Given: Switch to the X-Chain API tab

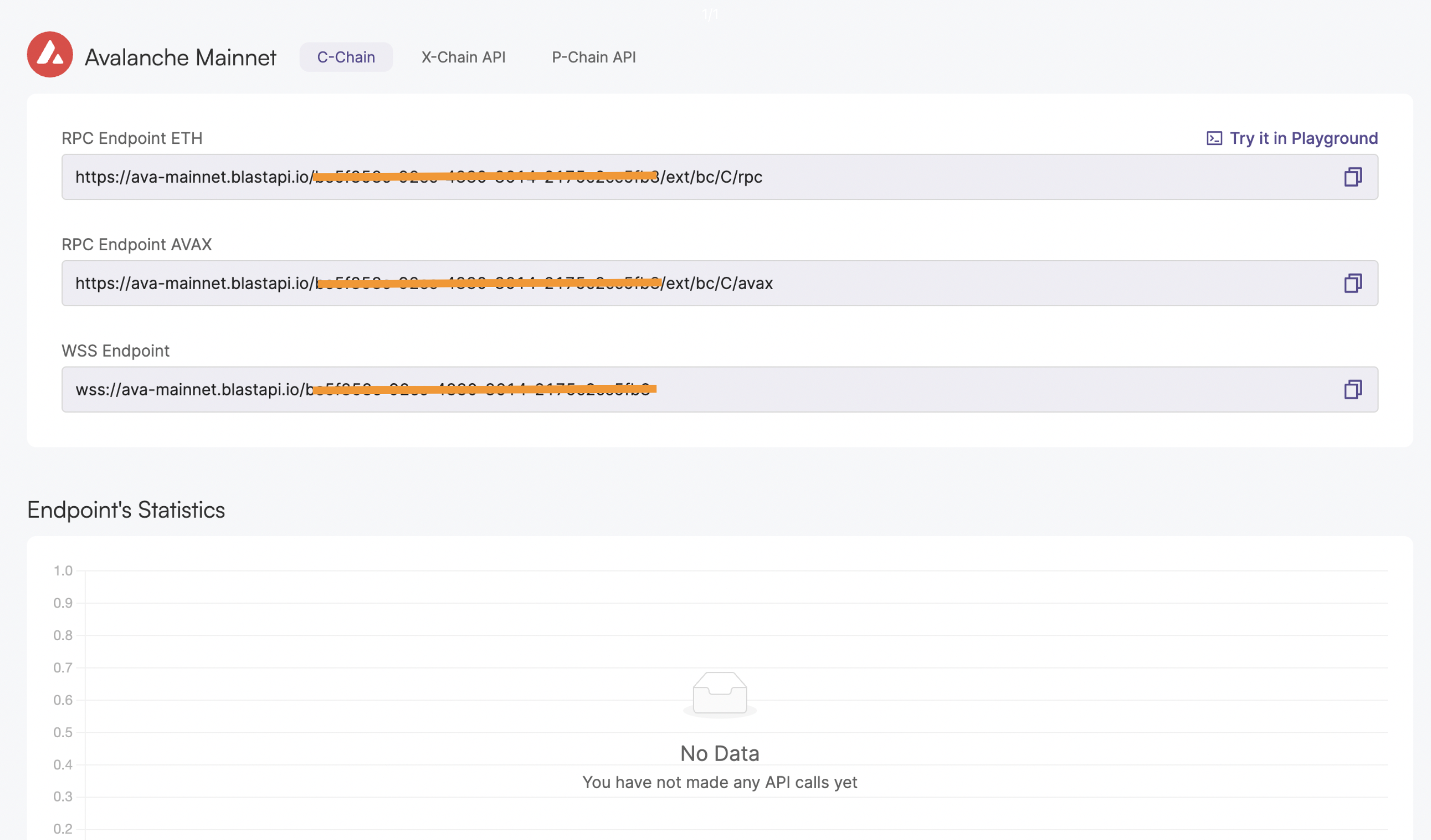Looking at the screenshot, I should (463, 57).
